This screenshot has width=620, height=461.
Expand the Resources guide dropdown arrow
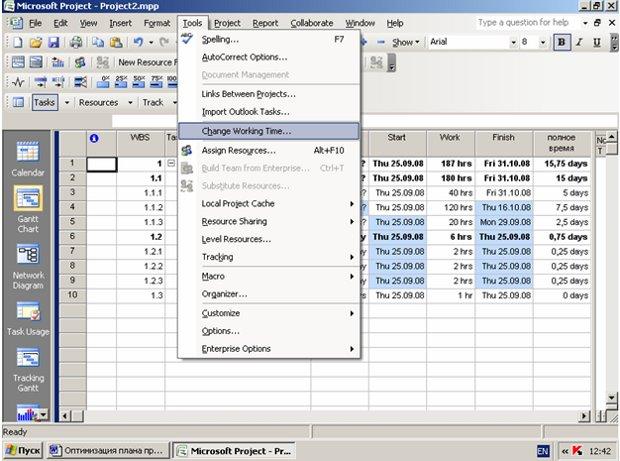tap(130, 102)
